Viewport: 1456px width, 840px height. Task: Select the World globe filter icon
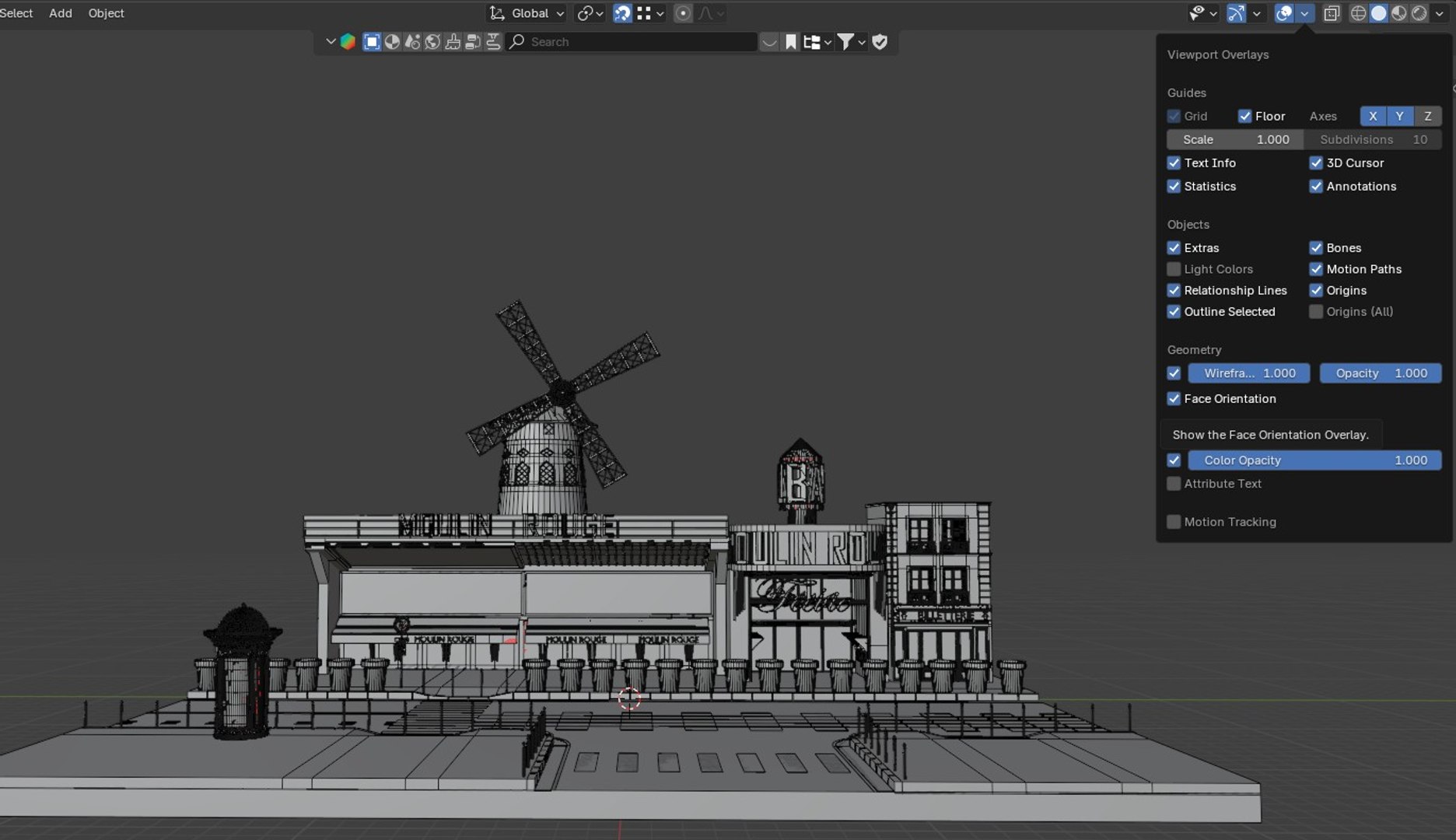tap(432, 42)
